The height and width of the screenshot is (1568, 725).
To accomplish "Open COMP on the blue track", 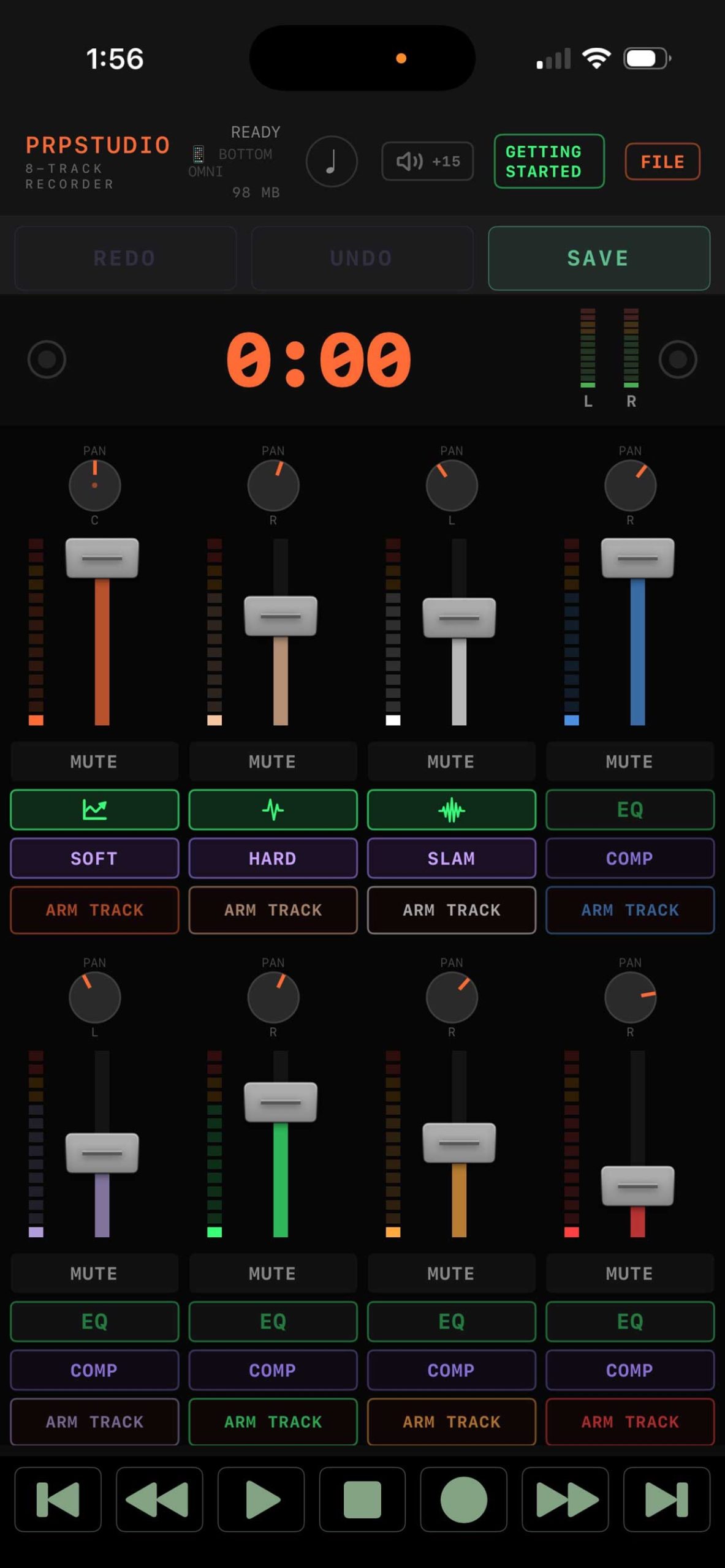I will (630, 858).
